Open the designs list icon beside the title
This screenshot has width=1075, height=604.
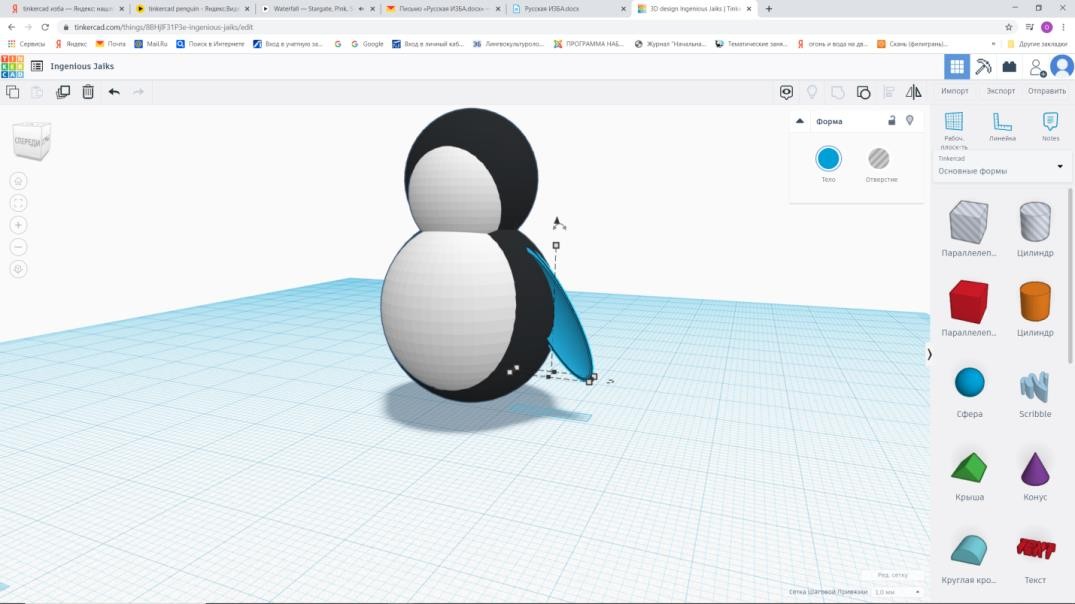37,67
